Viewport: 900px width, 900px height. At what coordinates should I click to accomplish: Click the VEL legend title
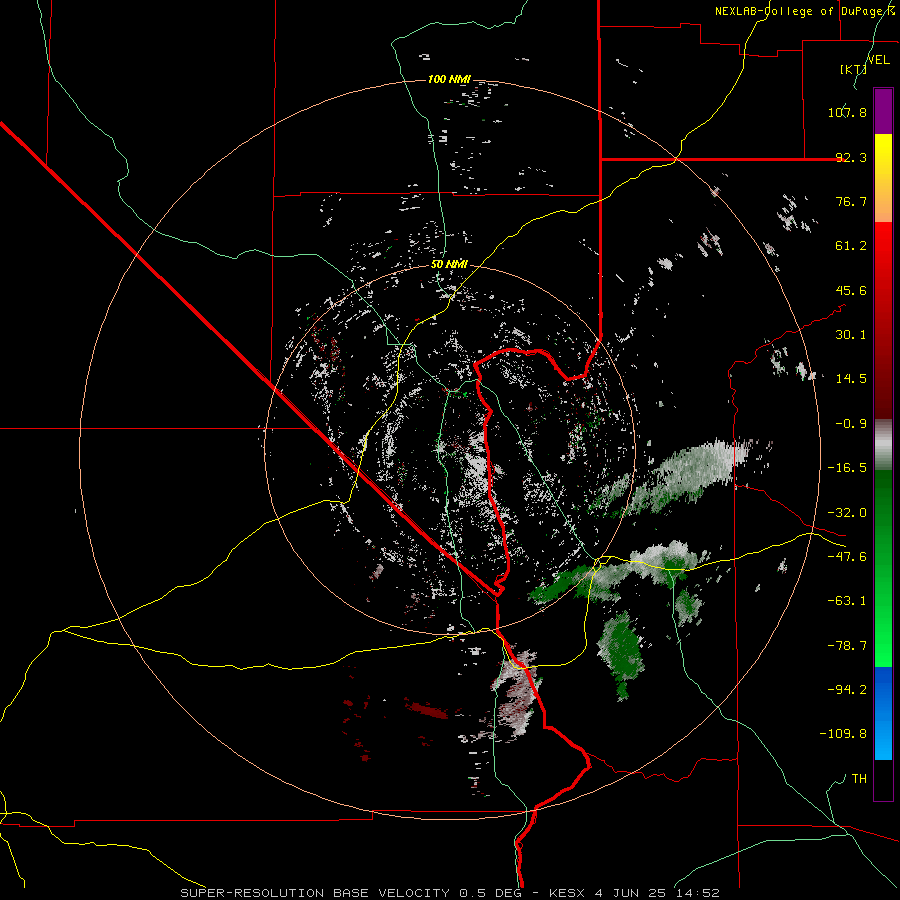click(878, 60)
